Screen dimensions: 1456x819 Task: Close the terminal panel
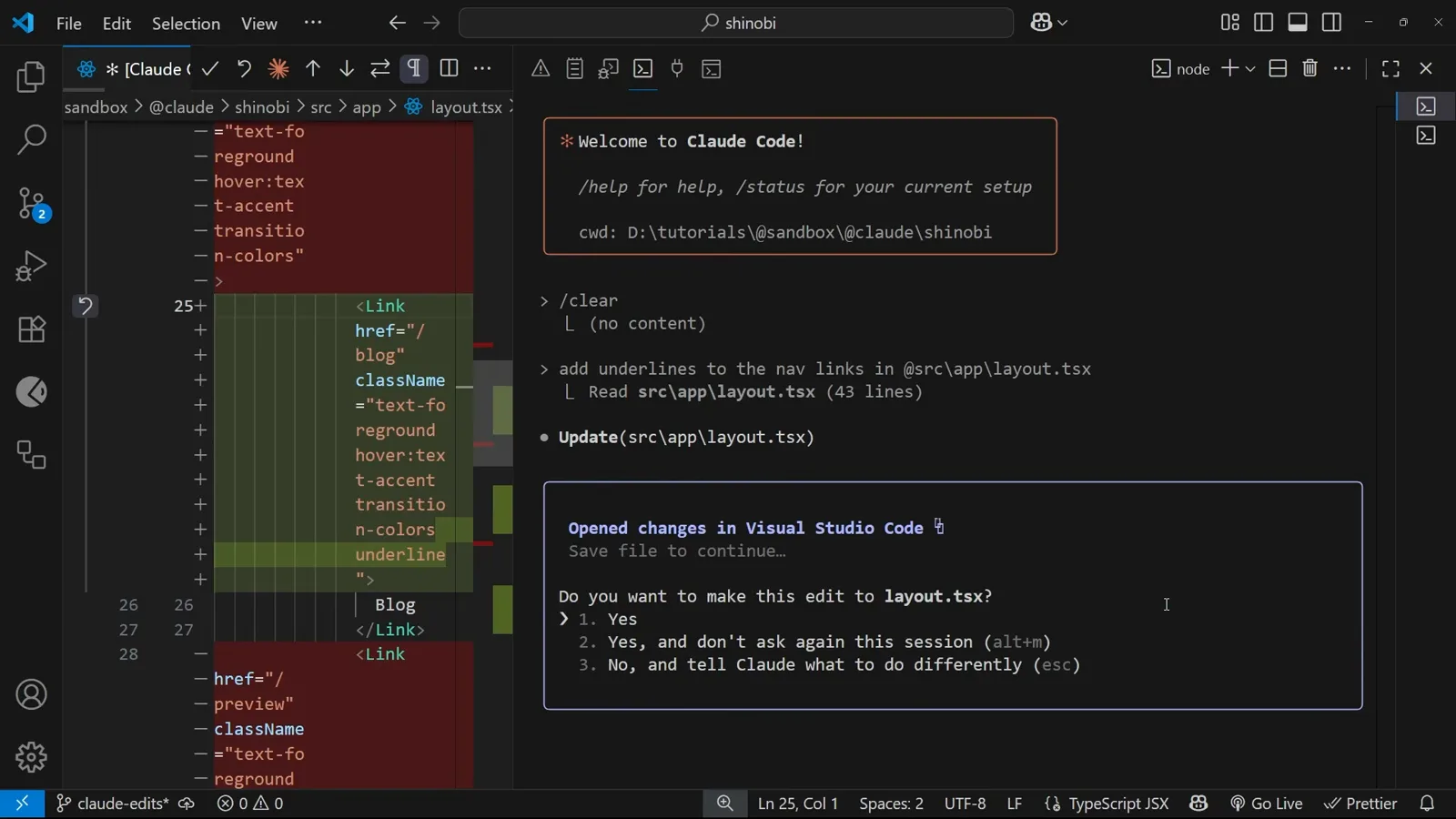click(1426, 68)
